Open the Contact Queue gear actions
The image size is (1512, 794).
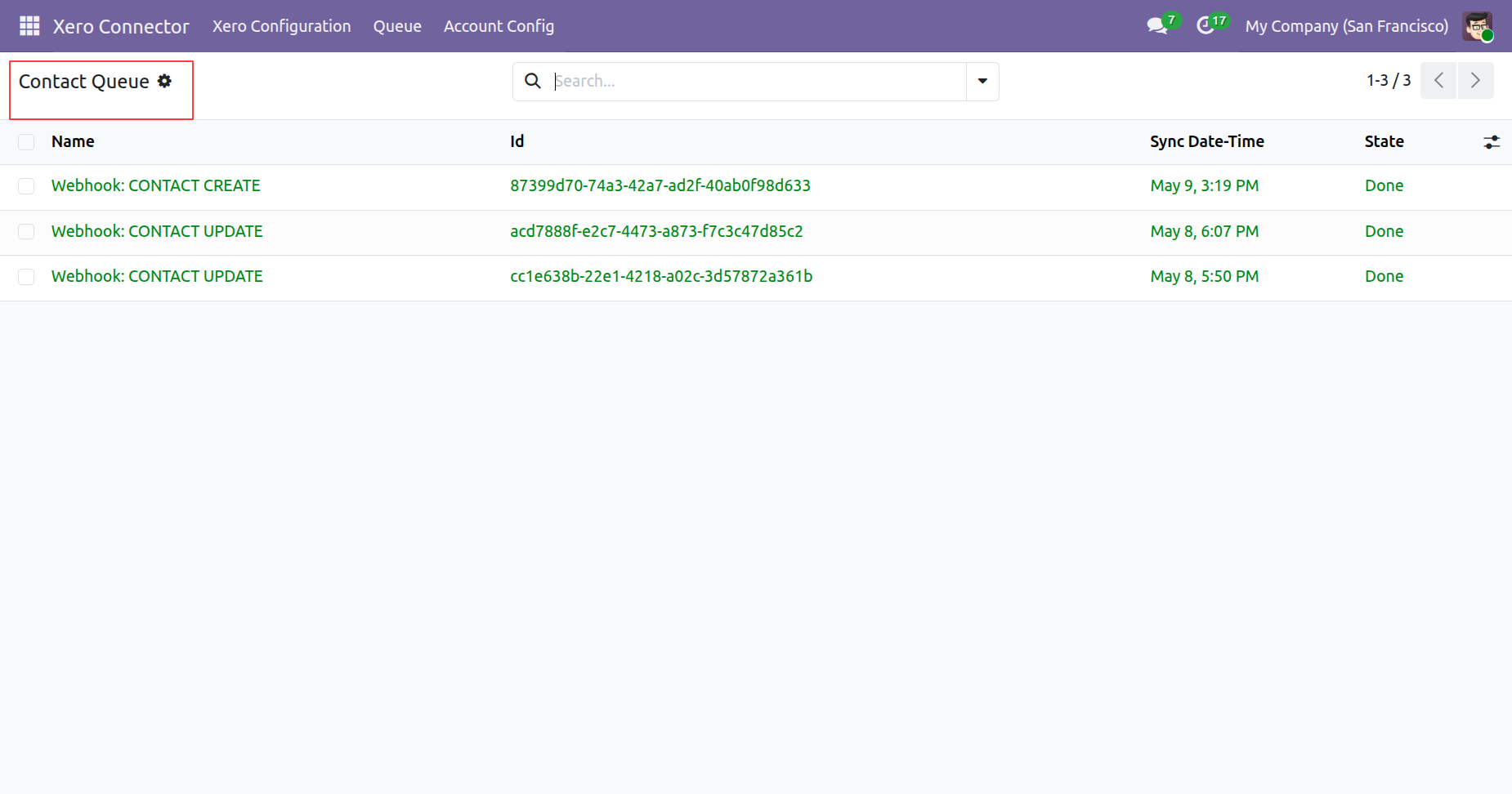pyautogui.click(x=164, y=81)
